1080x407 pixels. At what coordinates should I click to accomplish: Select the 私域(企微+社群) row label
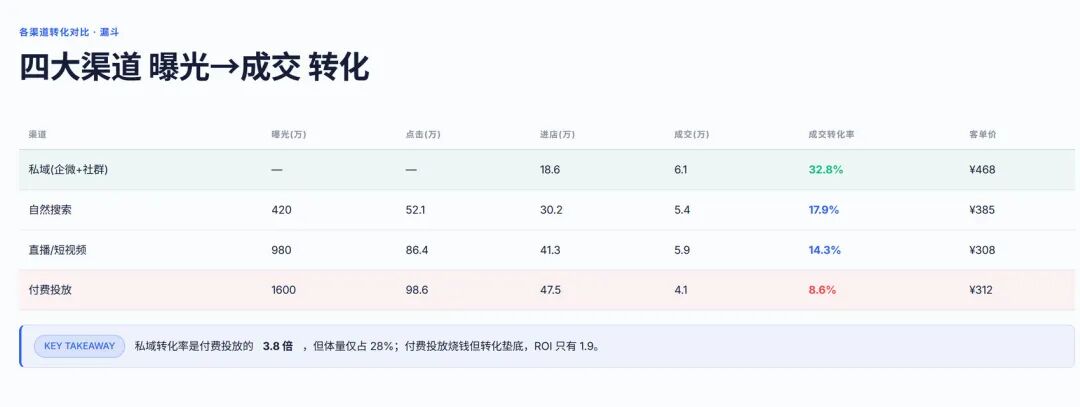tap(63, 169)
